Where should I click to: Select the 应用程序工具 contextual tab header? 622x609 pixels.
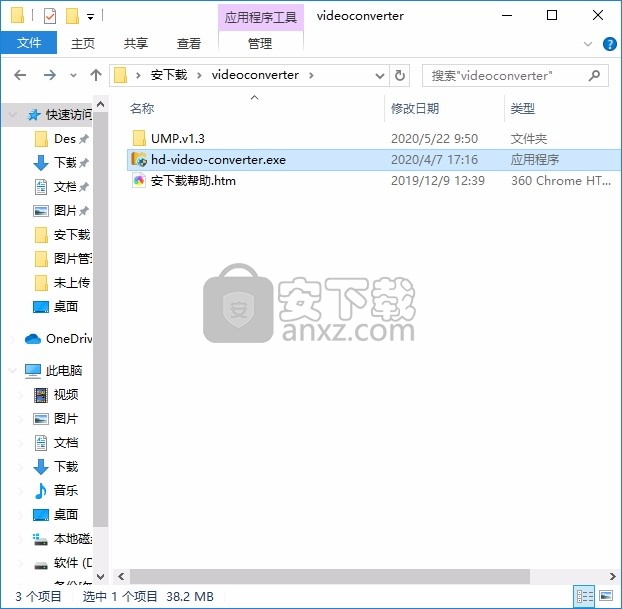click(261, 17)
